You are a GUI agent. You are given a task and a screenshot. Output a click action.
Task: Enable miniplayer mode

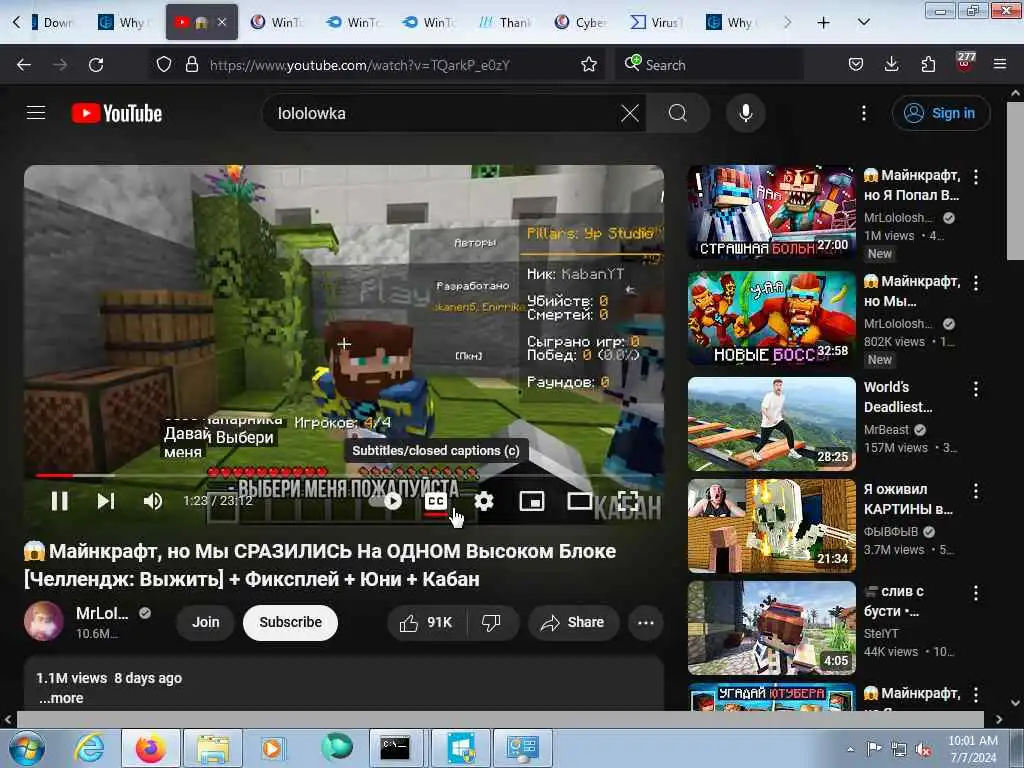coord(532,501)
